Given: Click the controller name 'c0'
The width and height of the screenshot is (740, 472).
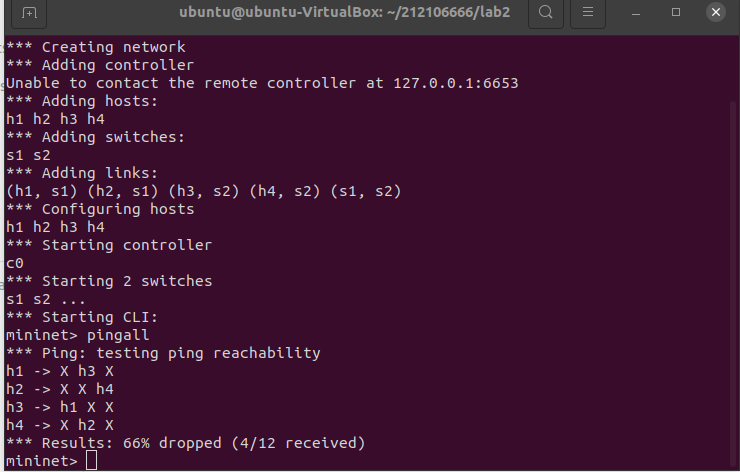Looking at the screenshot, I should 14,263.
